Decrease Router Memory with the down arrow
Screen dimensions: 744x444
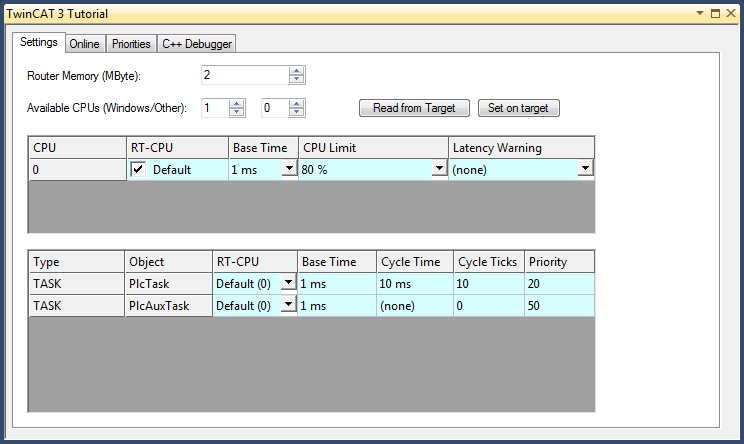point(297,79)
